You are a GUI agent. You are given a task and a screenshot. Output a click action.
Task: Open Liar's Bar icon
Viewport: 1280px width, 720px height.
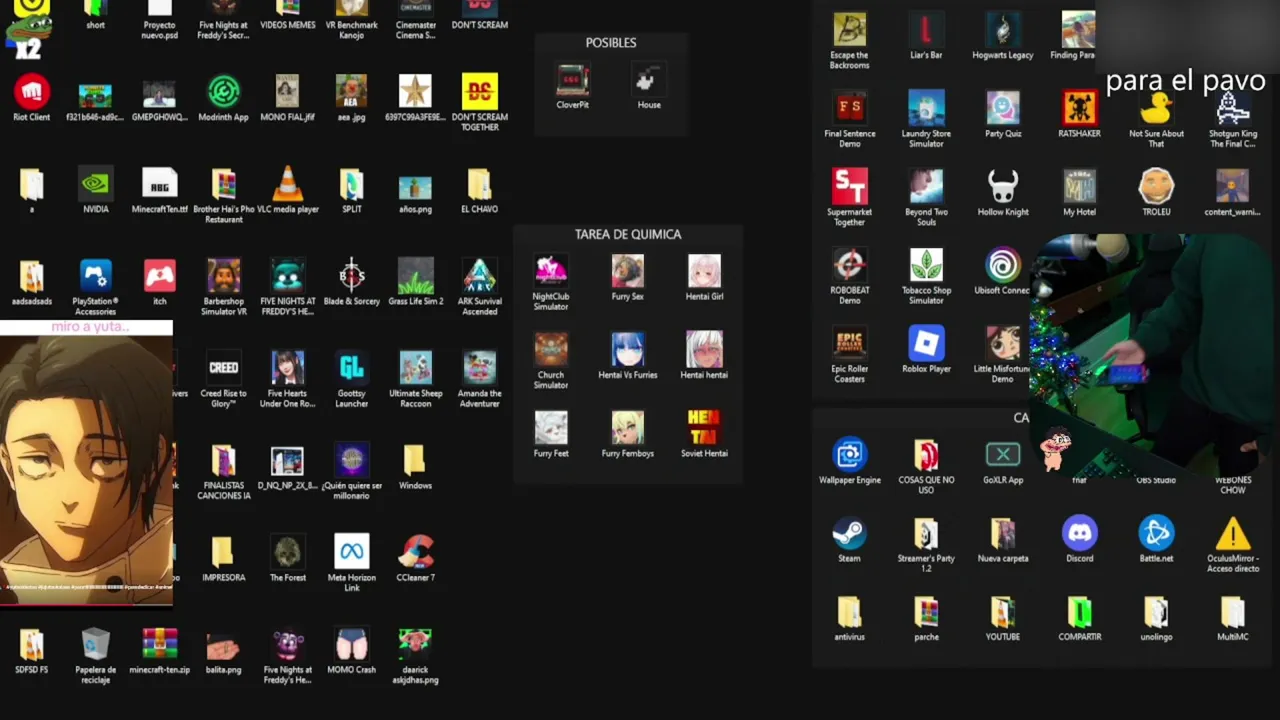tap(926, 30)
